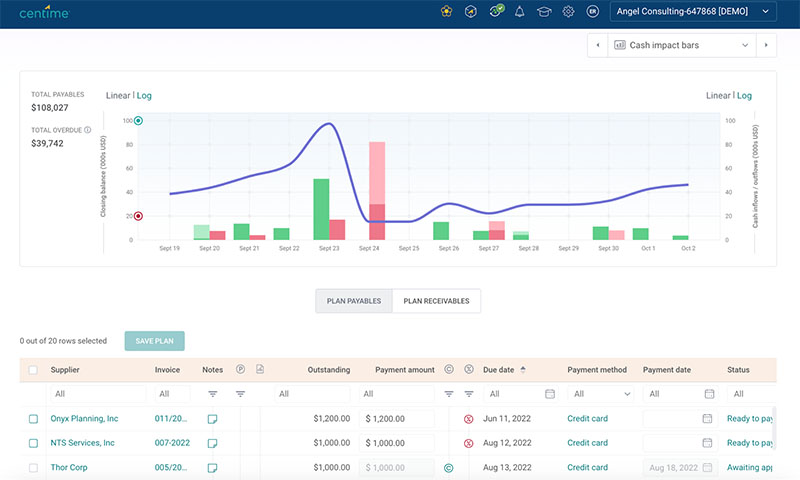The width and height of the screenshot is (800, 480).
Task: Click the Total Overdue info icon
Action: (88, 130)
